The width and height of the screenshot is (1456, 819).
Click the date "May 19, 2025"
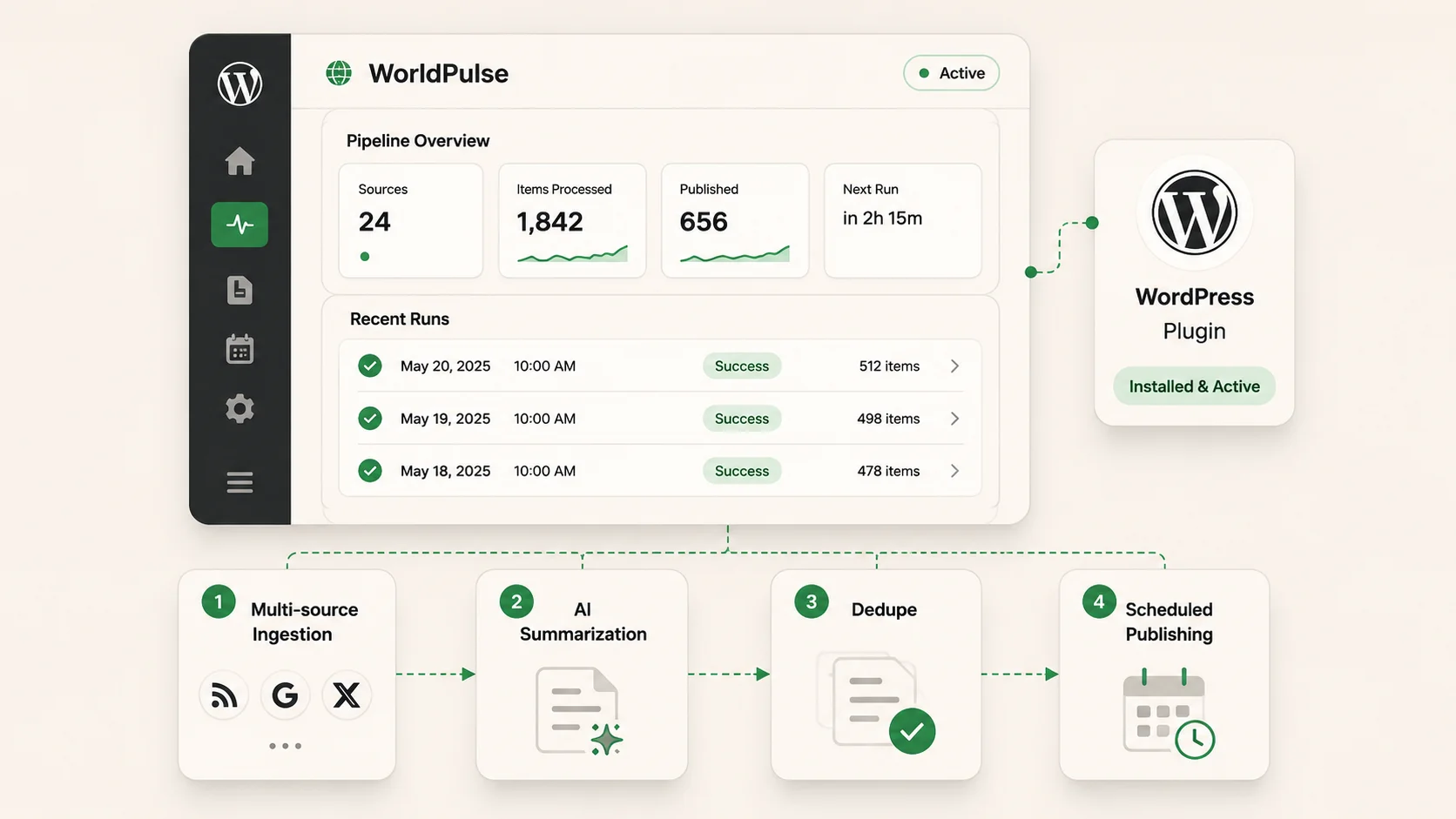(x=445, y=419)
